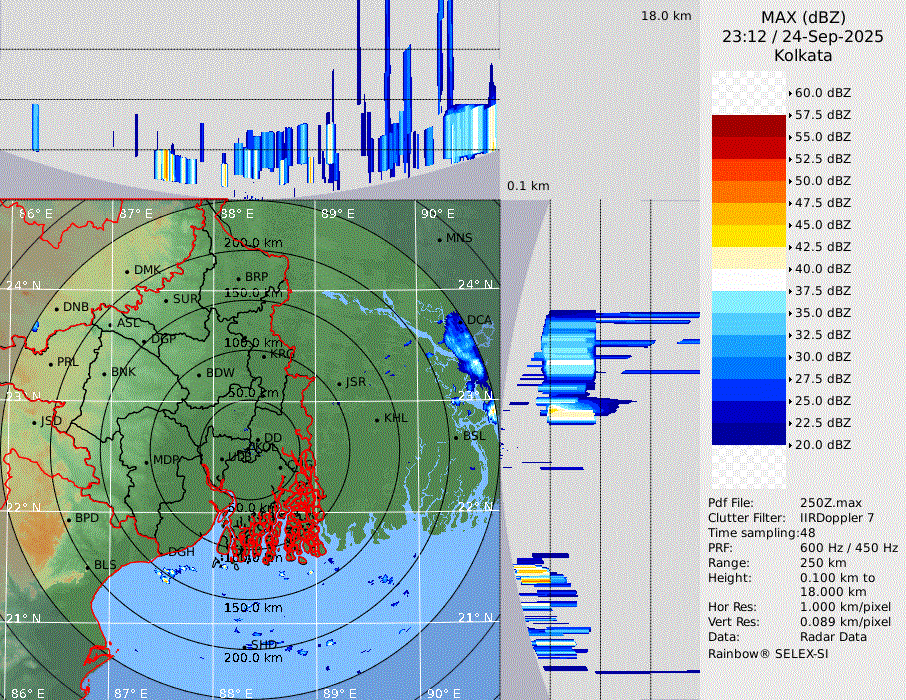Screen dimensions: 906x700
Task: Click the darkest red swatch at legend top
Action: 749,125
